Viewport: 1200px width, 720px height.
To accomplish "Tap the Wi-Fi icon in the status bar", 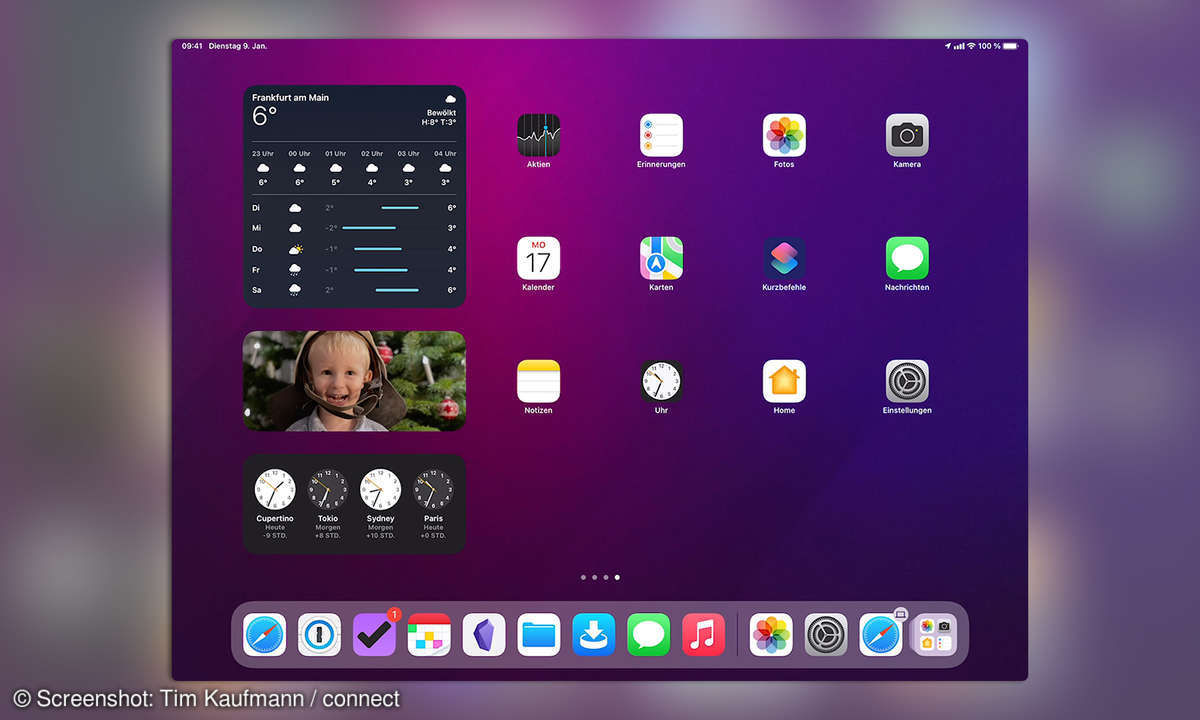I will 971,46.
